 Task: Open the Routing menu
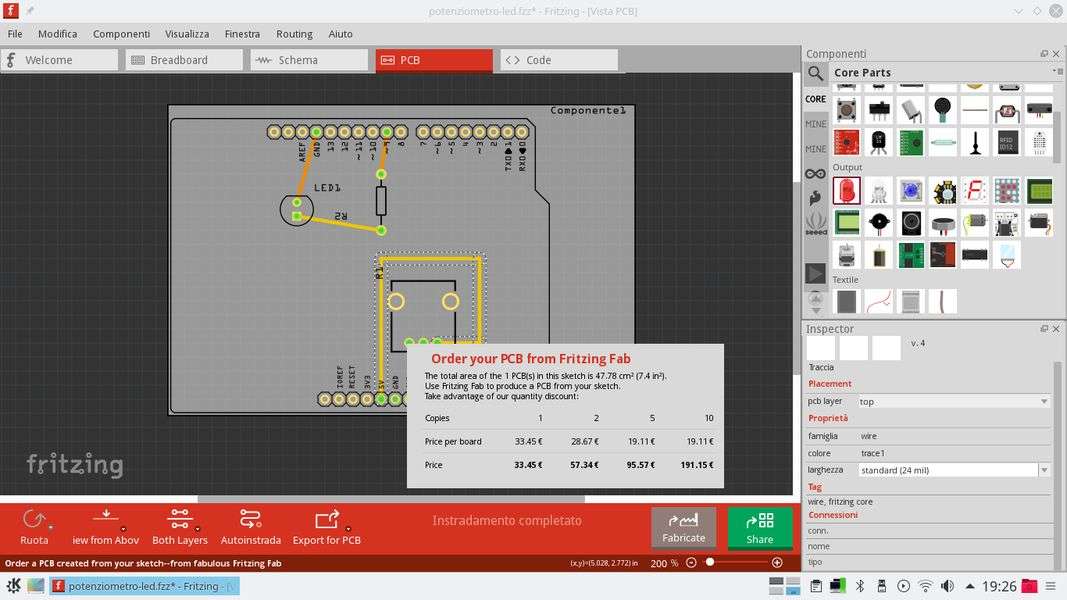click(294, 33)
